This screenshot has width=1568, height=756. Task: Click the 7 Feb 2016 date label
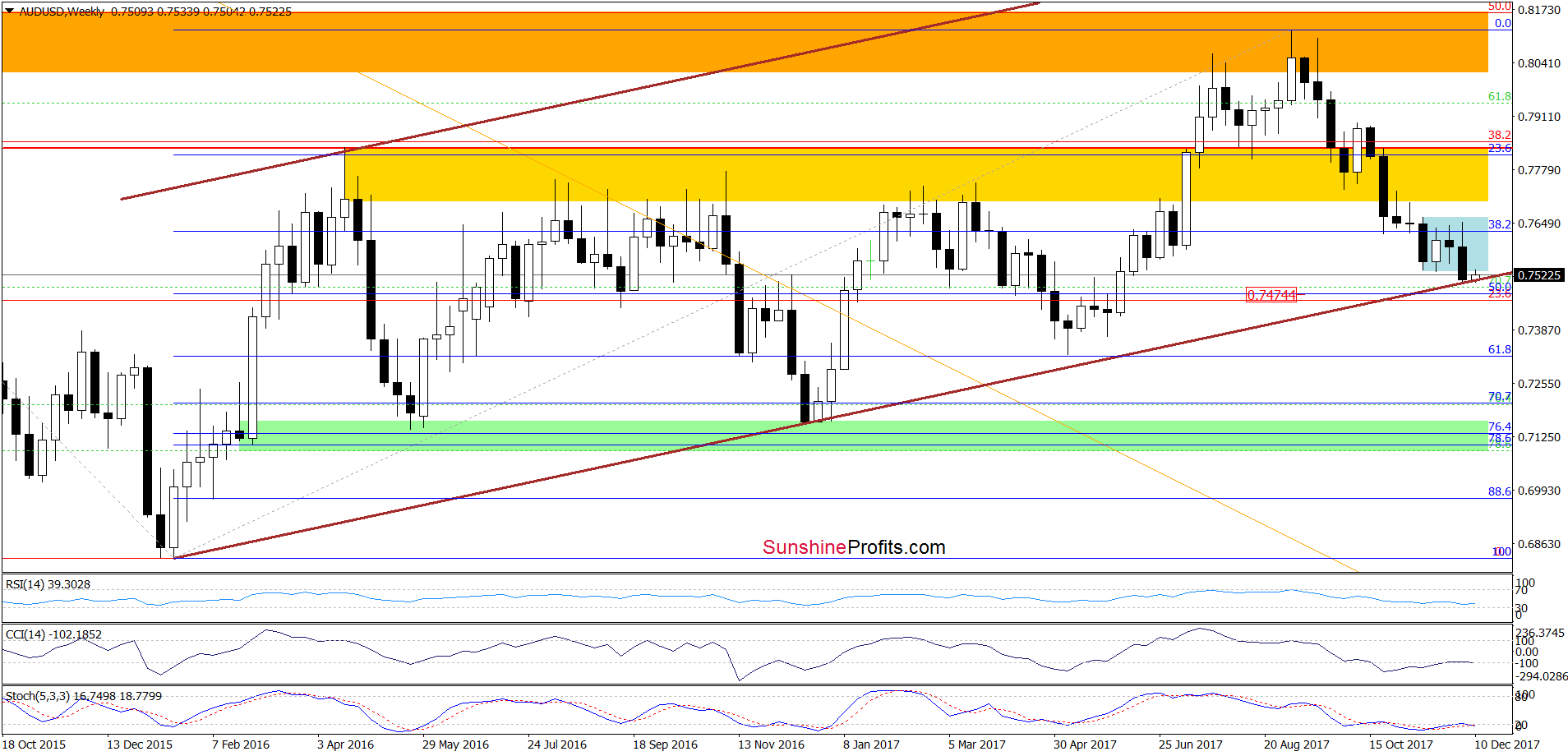tap(241, 744)
